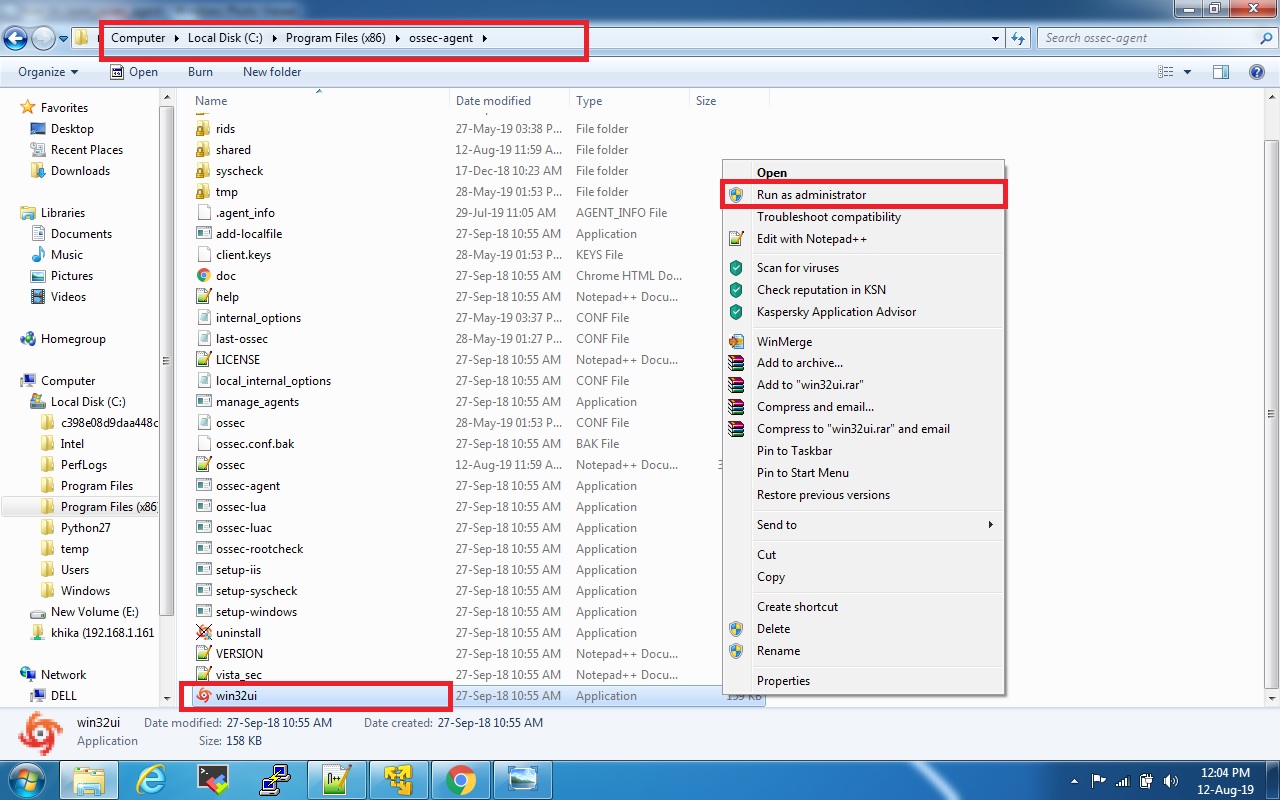The width and height of the screenshot is (1280, 800).
Task: Select the Chrome doc file icon
Action: (204, 276)
